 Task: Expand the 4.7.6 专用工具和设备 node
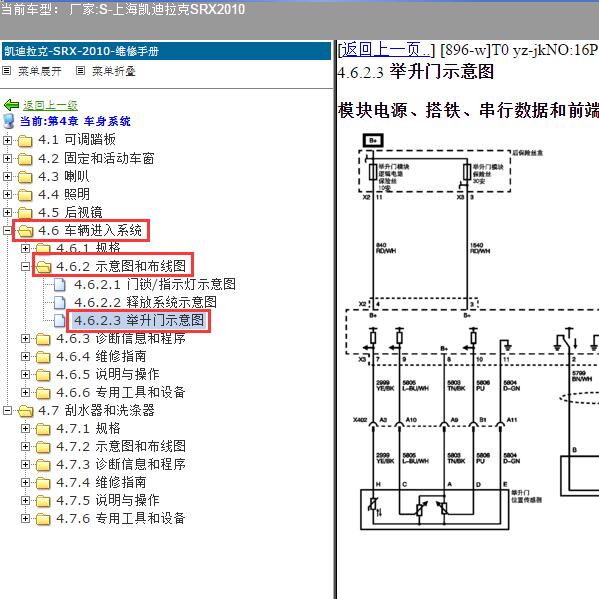[x=25, y=518]
